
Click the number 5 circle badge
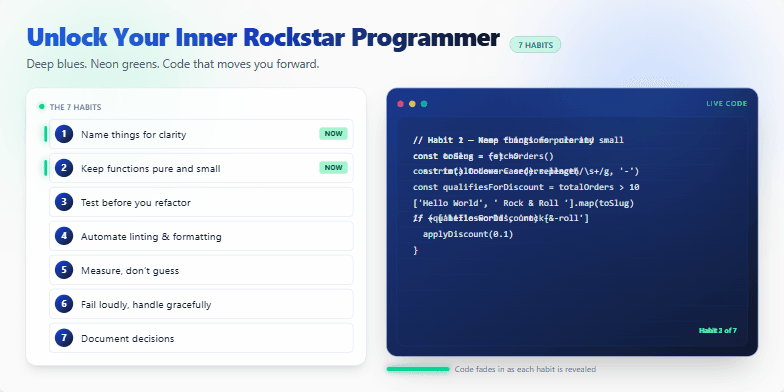click(x=64, y=270)
